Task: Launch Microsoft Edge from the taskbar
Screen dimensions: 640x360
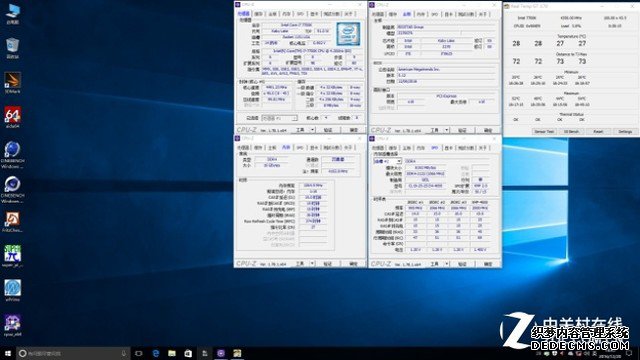Action: [x=156, y=353]
